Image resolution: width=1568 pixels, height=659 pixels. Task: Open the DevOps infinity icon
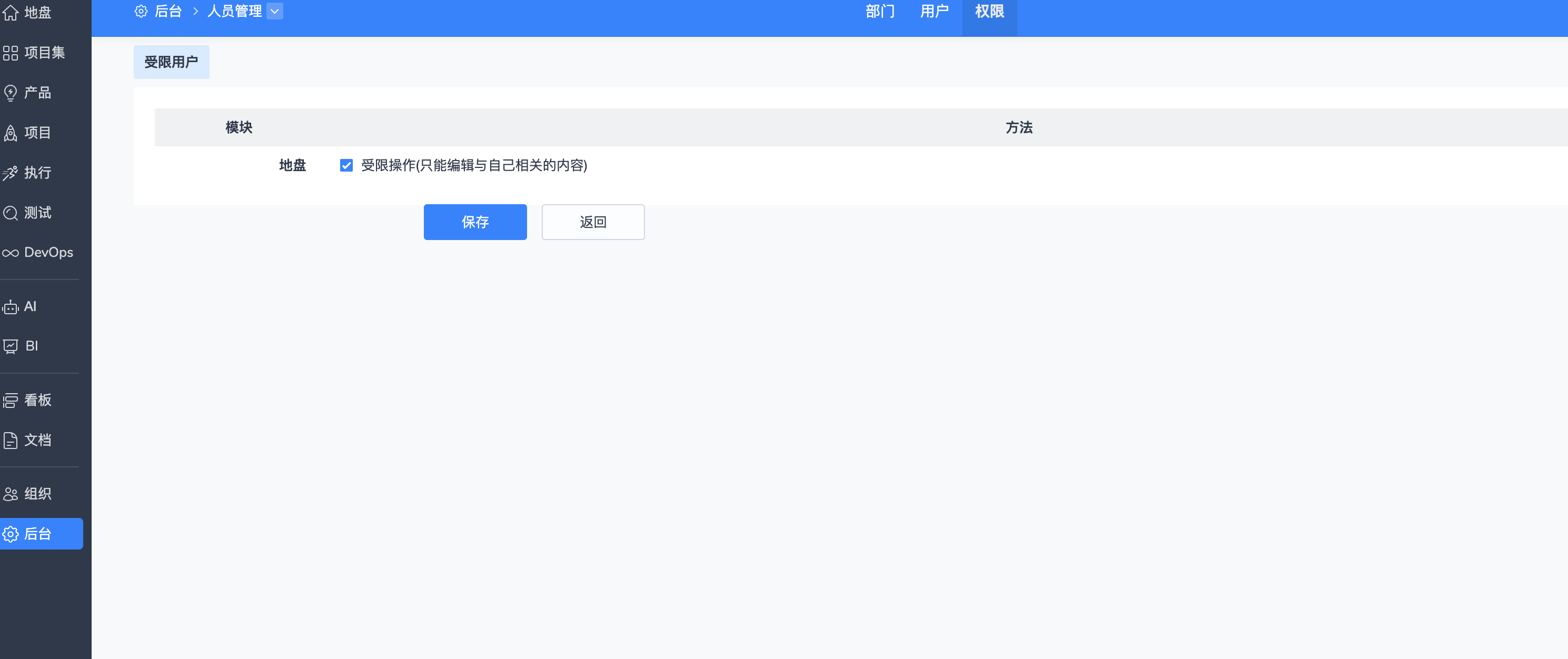tap(11, 253)
